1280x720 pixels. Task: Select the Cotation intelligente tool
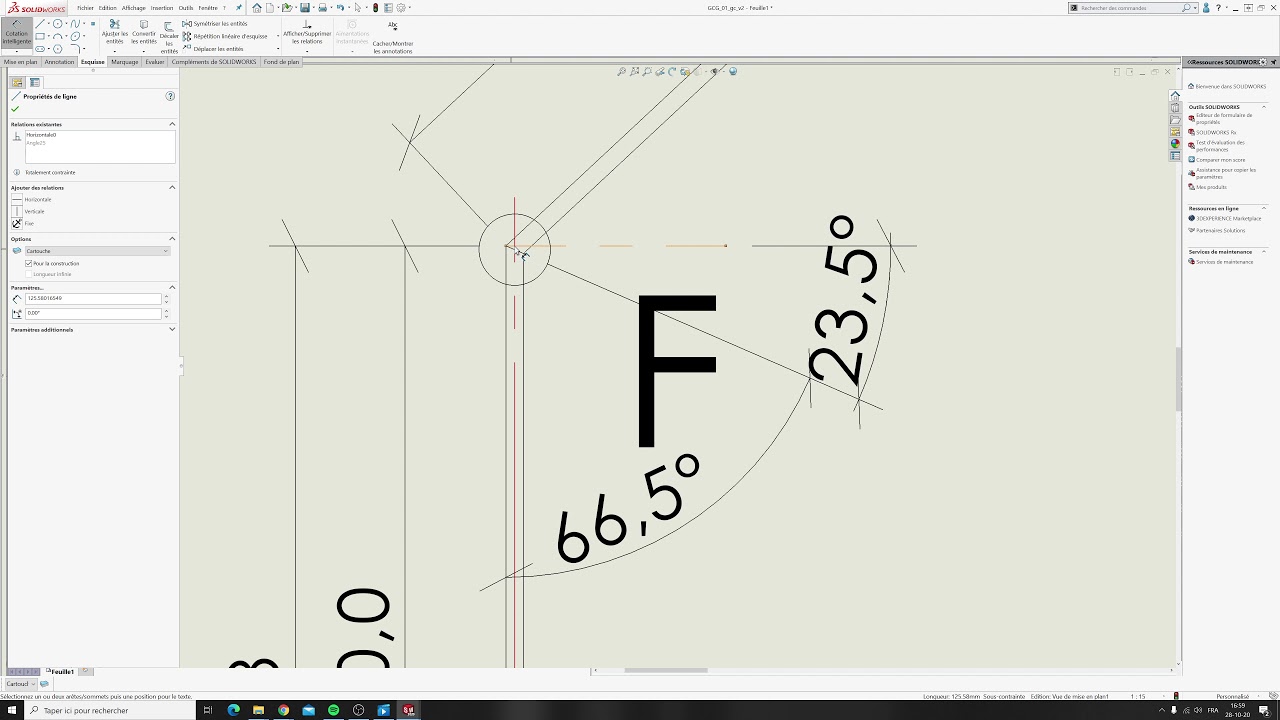[x=17, y=32]
